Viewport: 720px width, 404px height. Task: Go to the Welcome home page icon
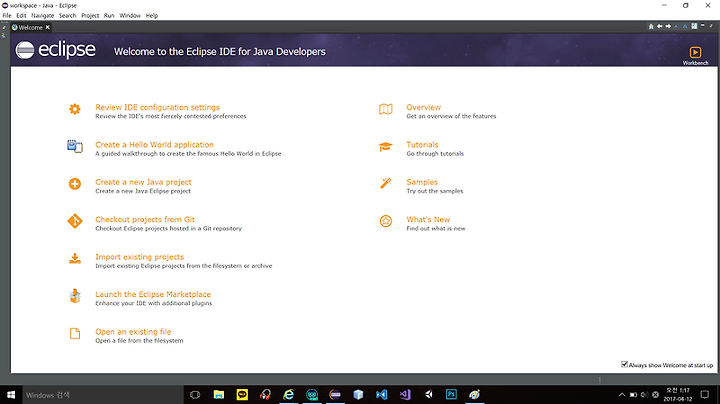coord(651,27)
